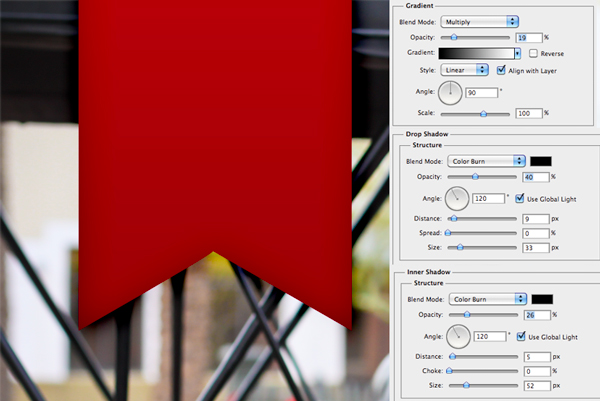Click the Drop Shadow angle dial
Image resolution: width=600 pixels, height=401 pixels.
pos(457,199)
